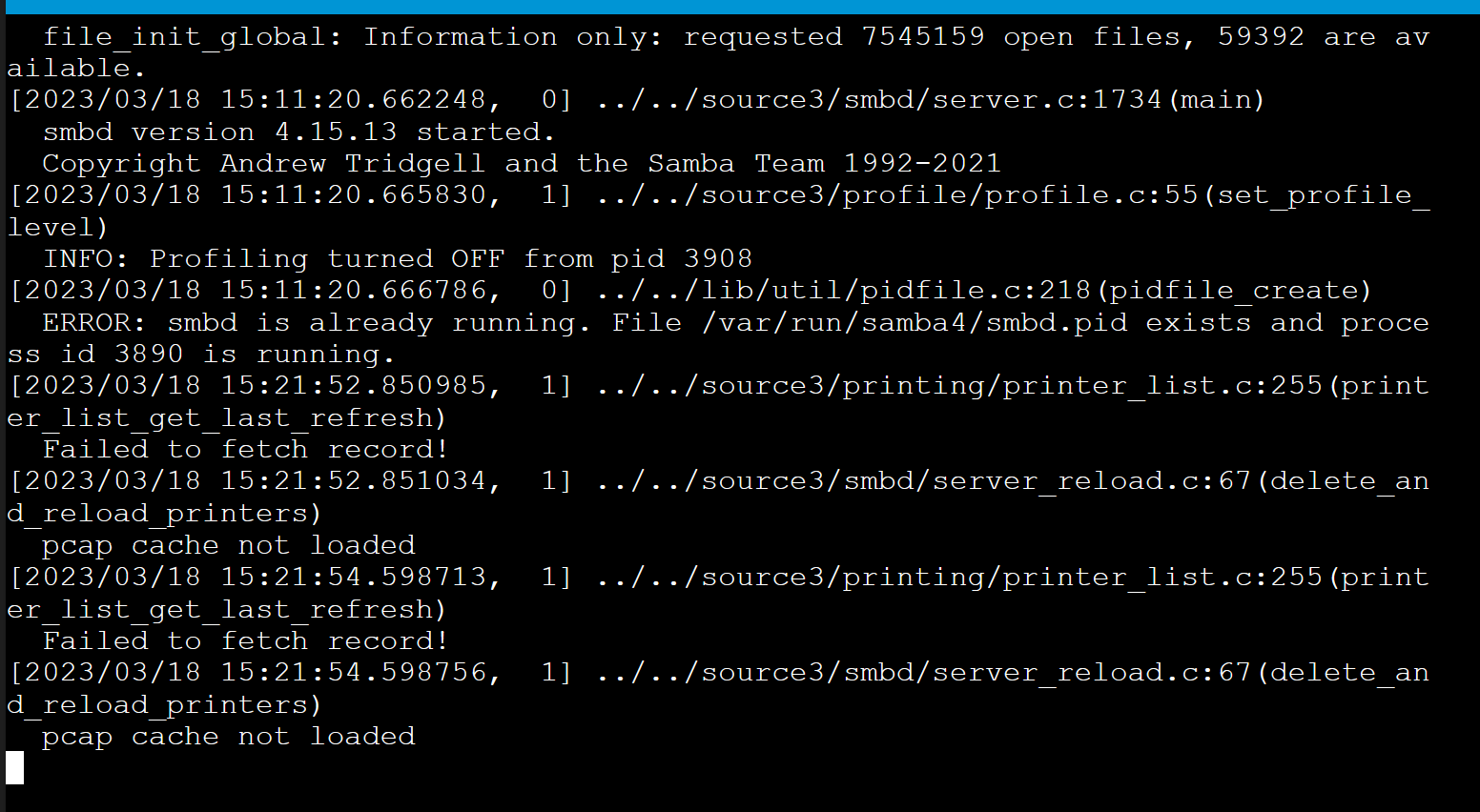This screenshot has width=1480, height=812.
Task: Click 'INFO: Profiling turned OFF from pid 3908'
Action: click(397, 259)
